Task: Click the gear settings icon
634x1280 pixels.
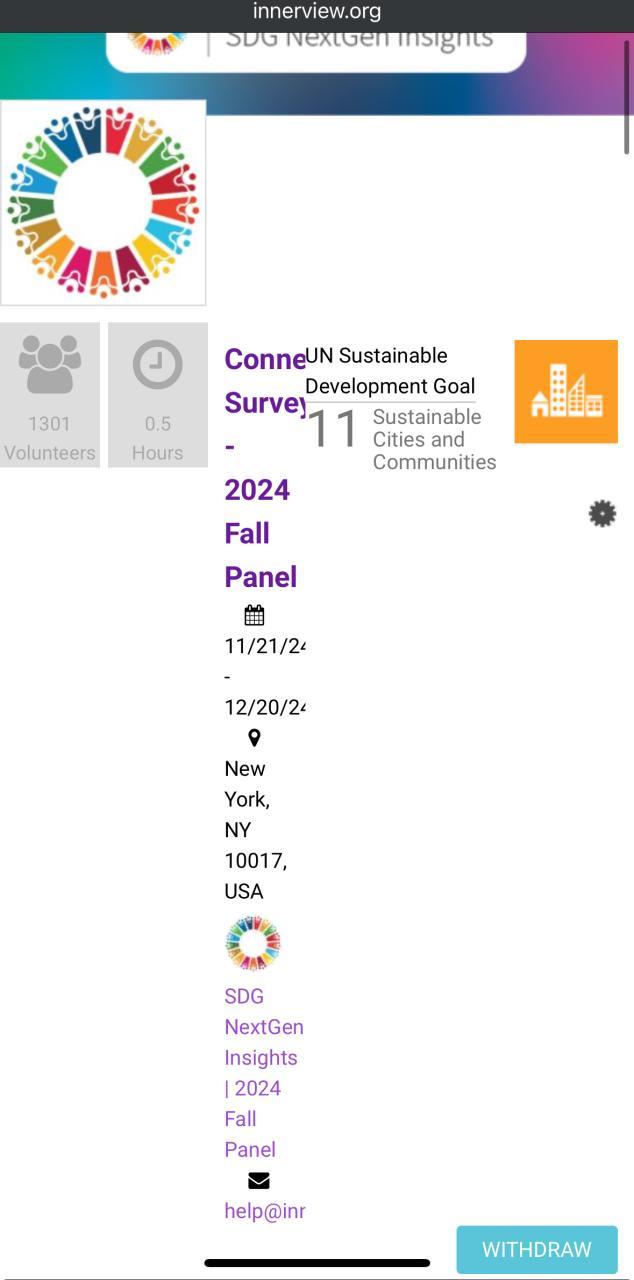Action: (x=602, y=514)
